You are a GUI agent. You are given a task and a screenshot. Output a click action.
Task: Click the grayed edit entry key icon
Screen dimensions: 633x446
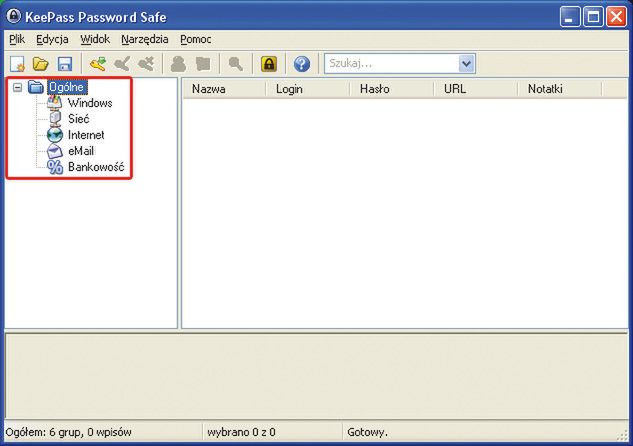point(122,64)
